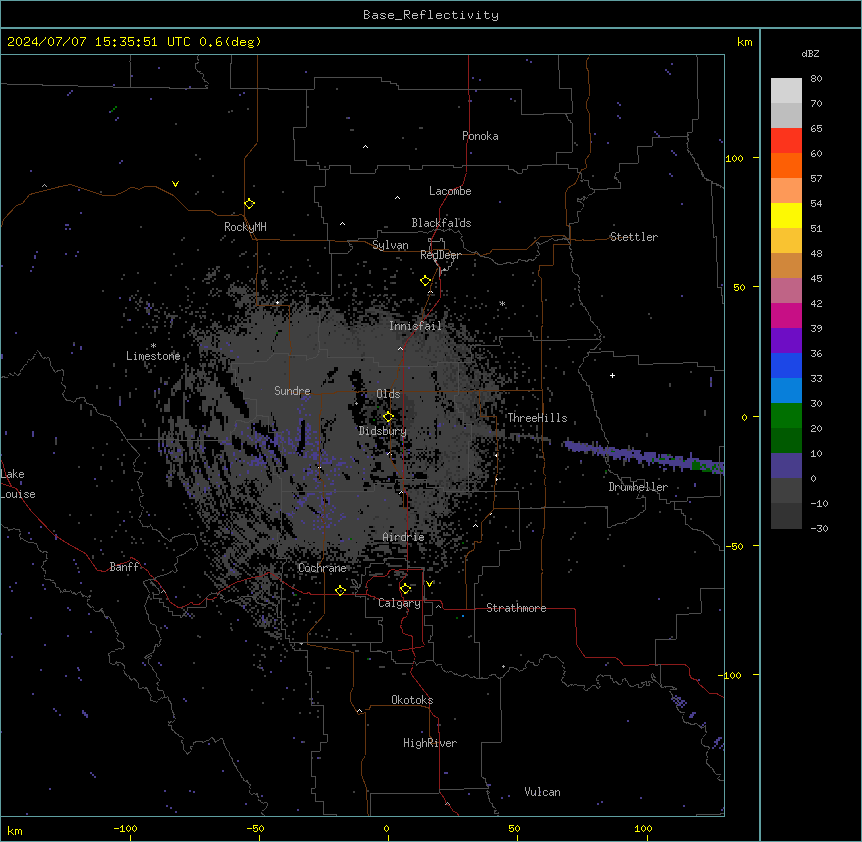Click the Vulcan town label
The width and height of the screenshot is (862, 842).
point(542,792)
